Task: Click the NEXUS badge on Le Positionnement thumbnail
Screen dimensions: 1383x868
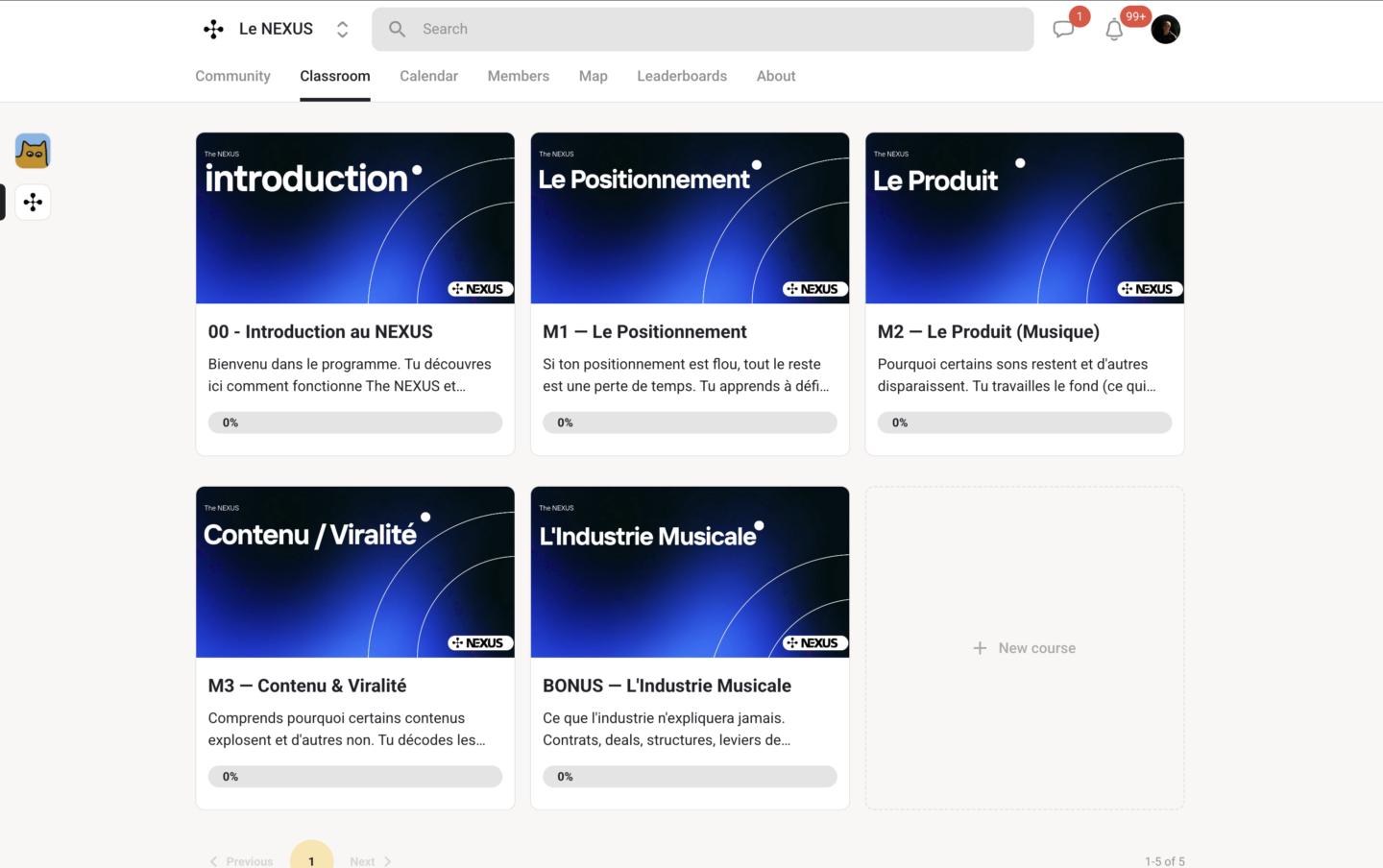Action: (x=815, y=289)
